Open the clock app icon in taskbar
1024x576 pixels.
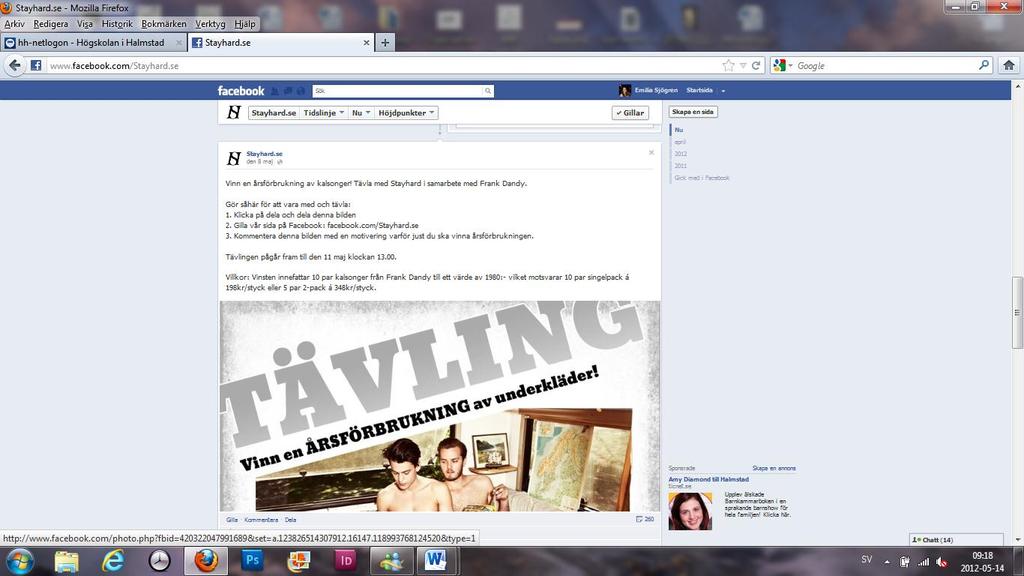point(159,561)
